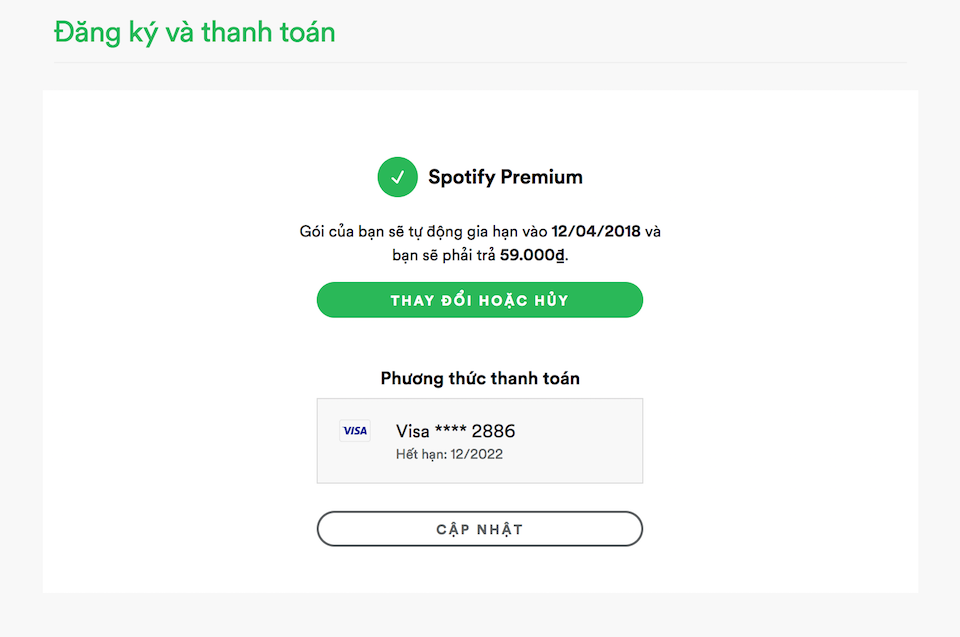
Task: Click the green checkmark next to Spotify Premium
Action: 397,176
